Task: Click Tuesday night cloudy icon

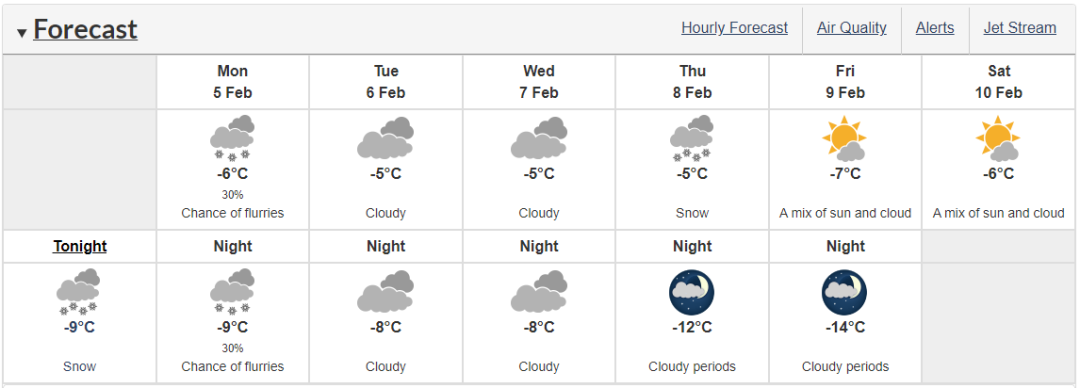Action: 386,292
